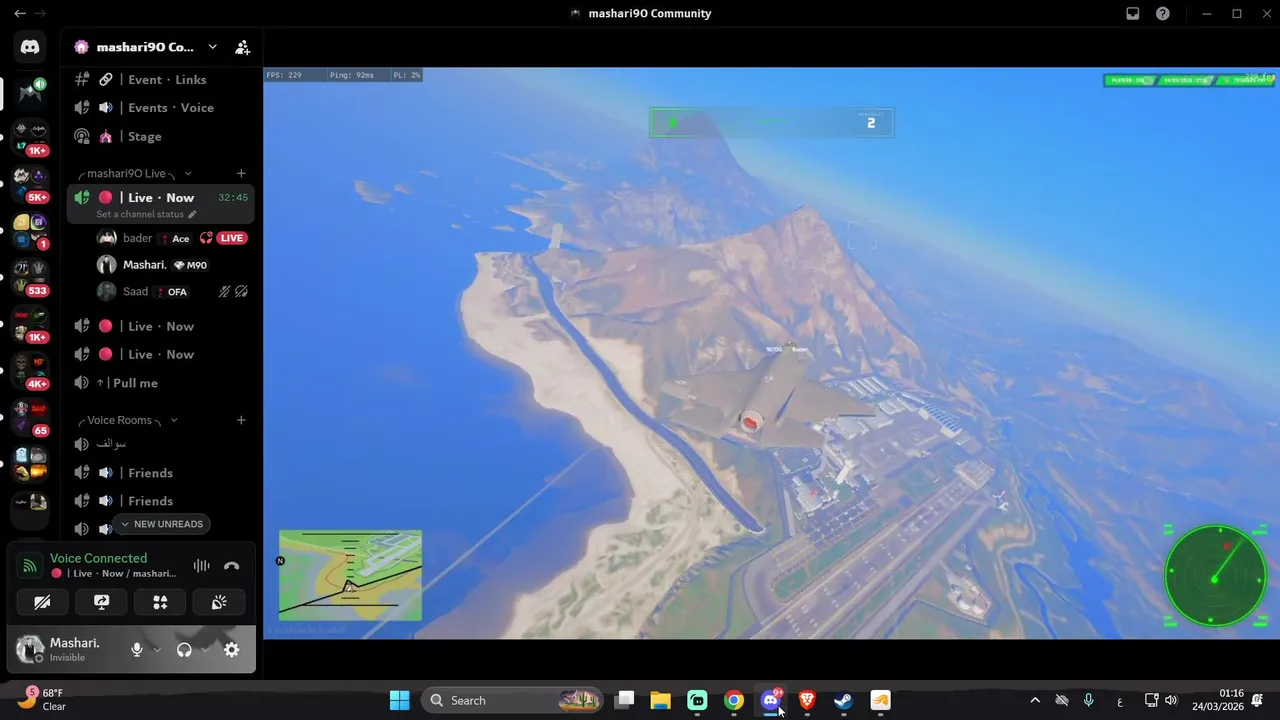The image size is (1280, 720).
Task: Disconnect from voice with hang-up icon
Action: click(x=232, y=566)
